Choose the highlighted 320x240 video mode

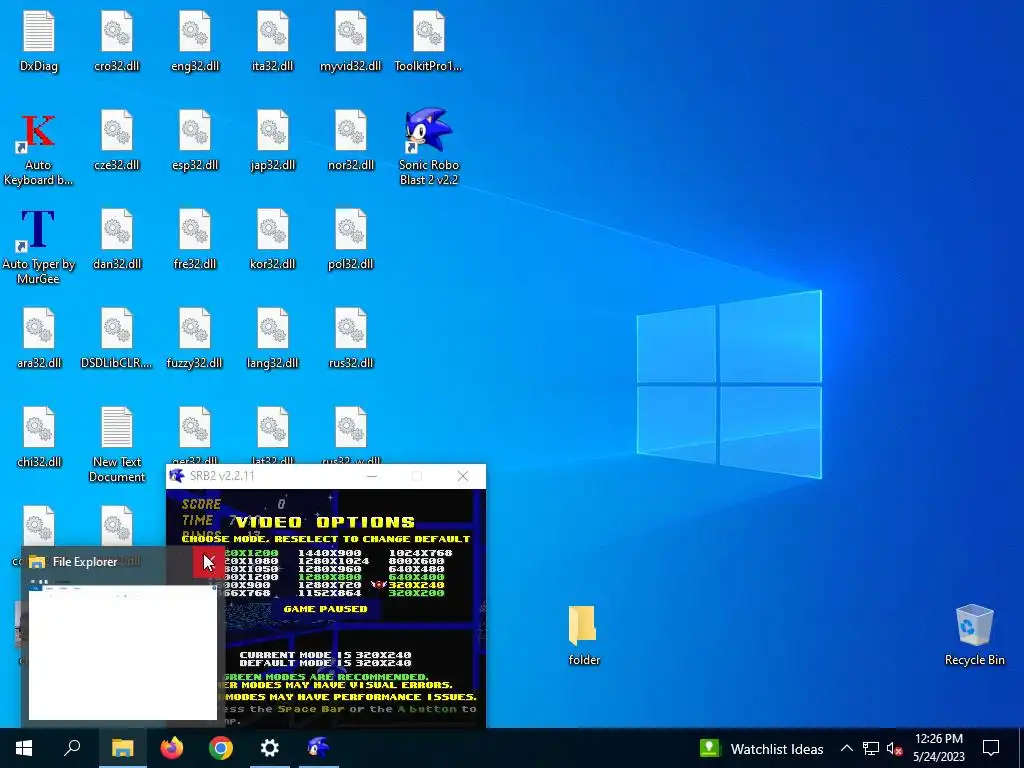[x=417, y=584]
